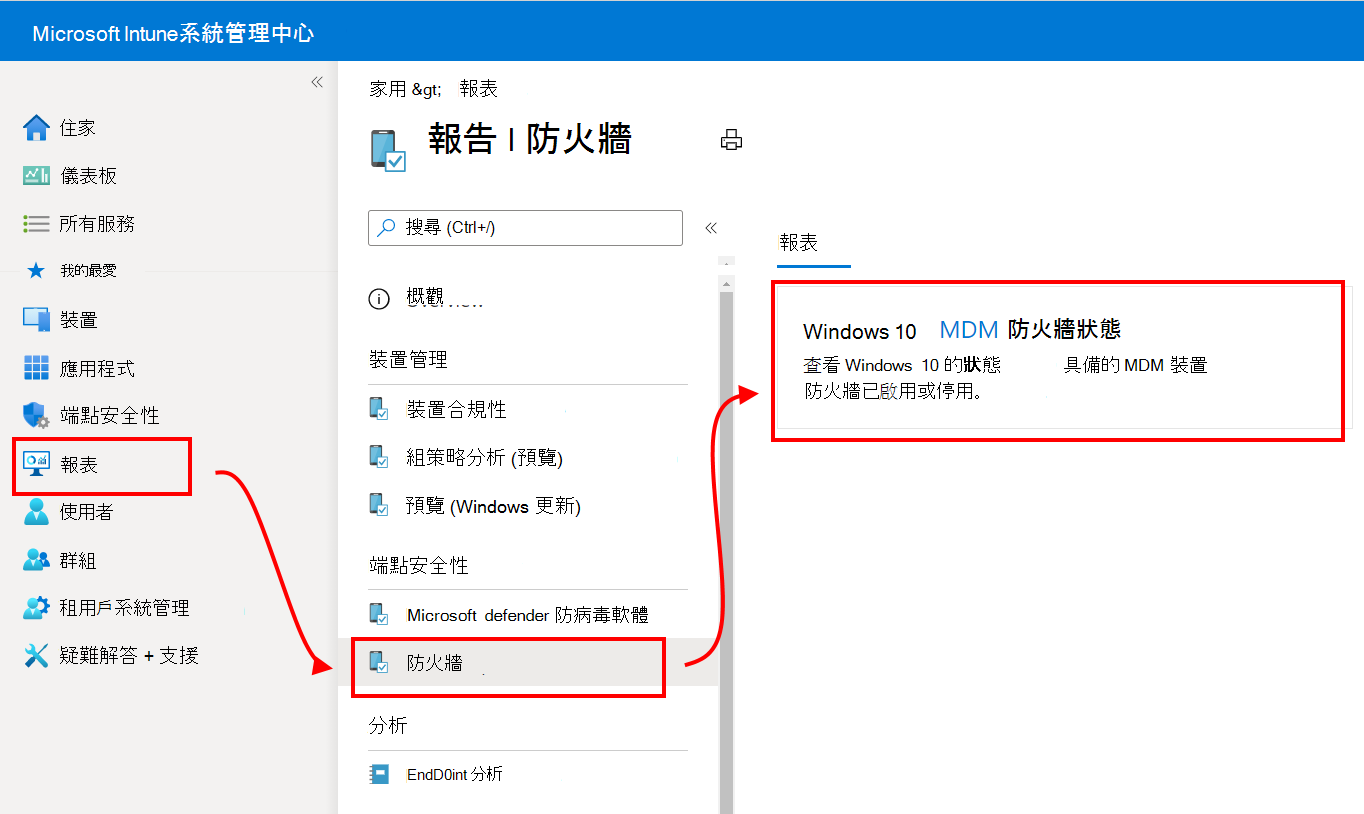Click the Microsoft defender 防病毒軟體 icon
Viewport: 1364px width, 814px height.
(379, 614)
